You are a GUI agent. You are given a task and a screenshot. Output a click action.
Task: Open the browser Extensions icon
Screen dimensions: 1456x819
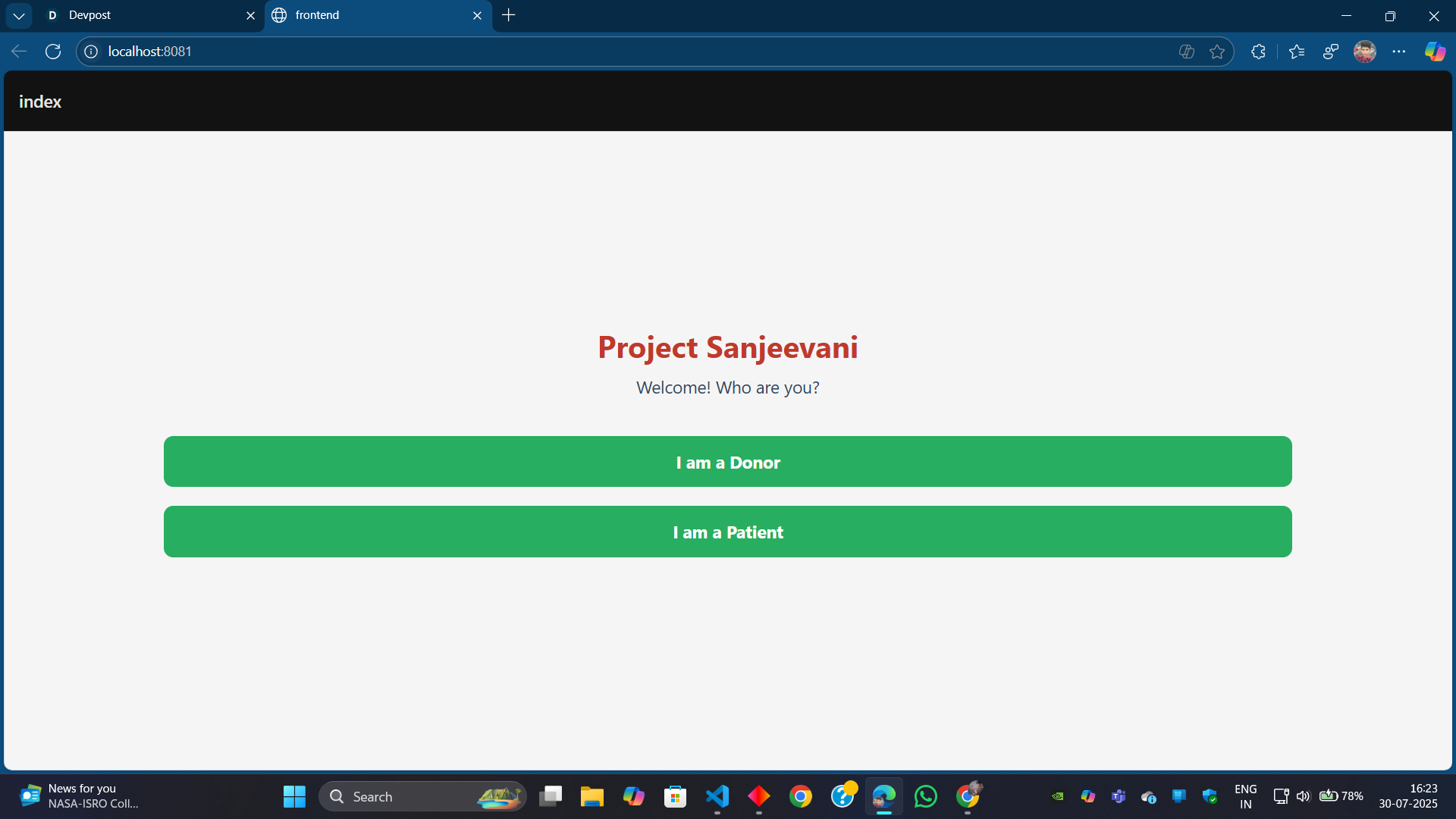point(1258,52)
